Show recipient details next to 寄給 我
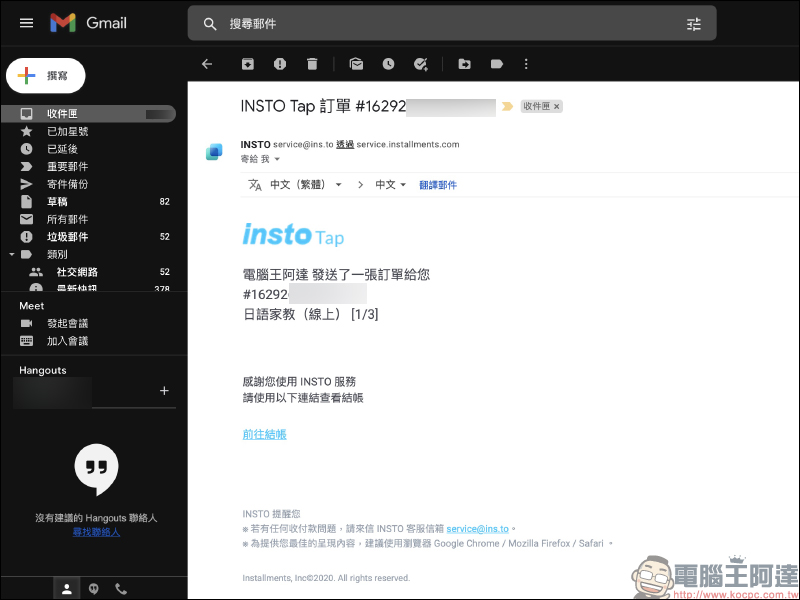 click(277, 159)
